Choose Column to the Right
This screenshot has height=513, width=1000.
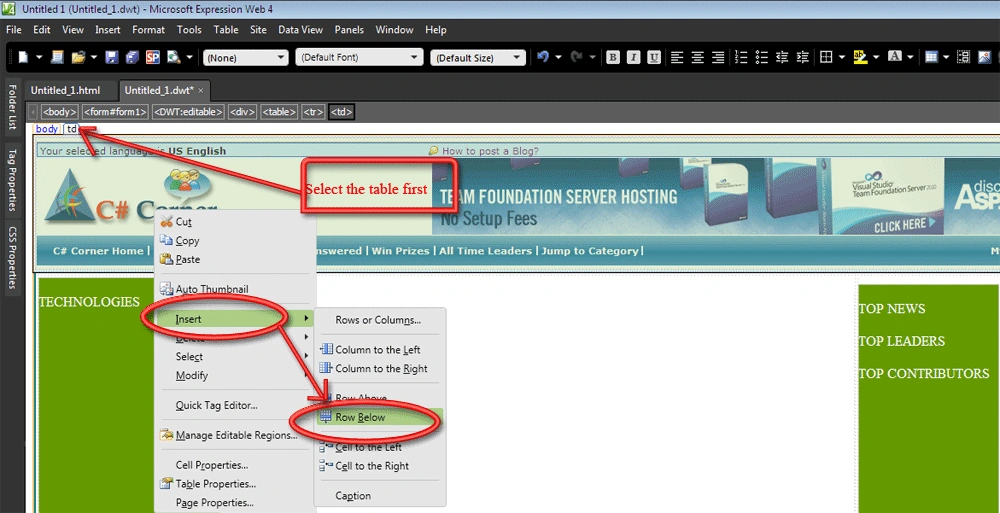click(379, 368)
